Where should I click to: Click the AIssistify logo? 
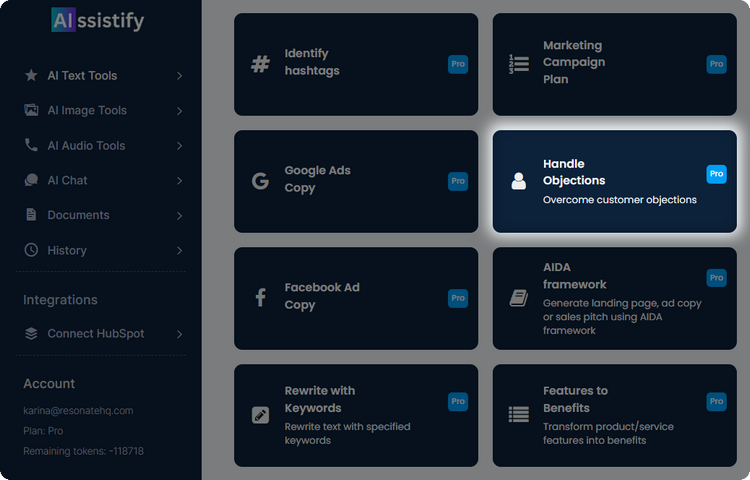[x=97, y=20]
